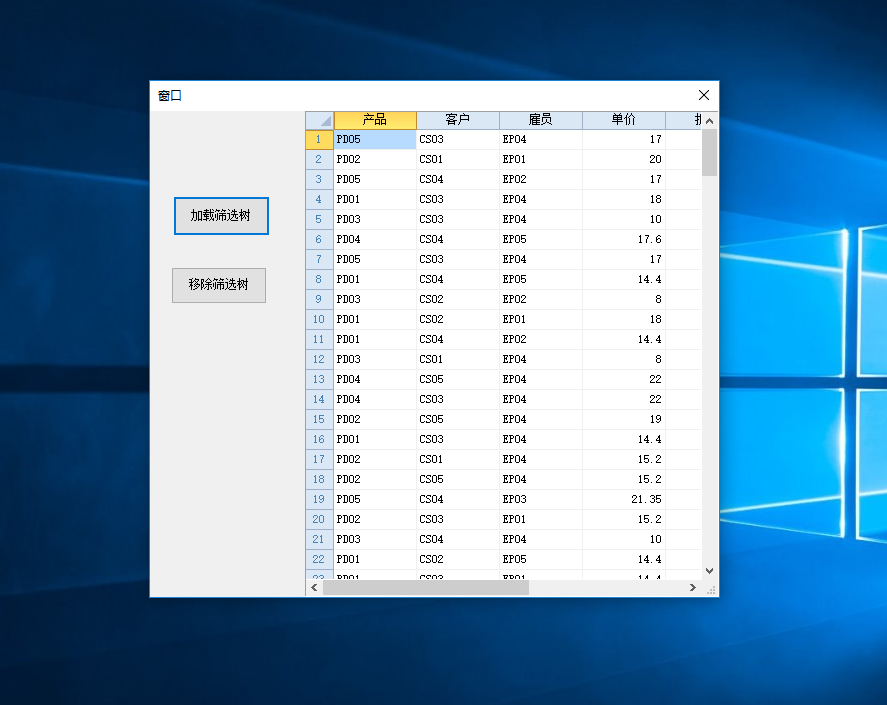The image size is (887, 705).
Task: Click the EP02 cell in row 3
Action: pyautogui.click(x=541, y=179)
